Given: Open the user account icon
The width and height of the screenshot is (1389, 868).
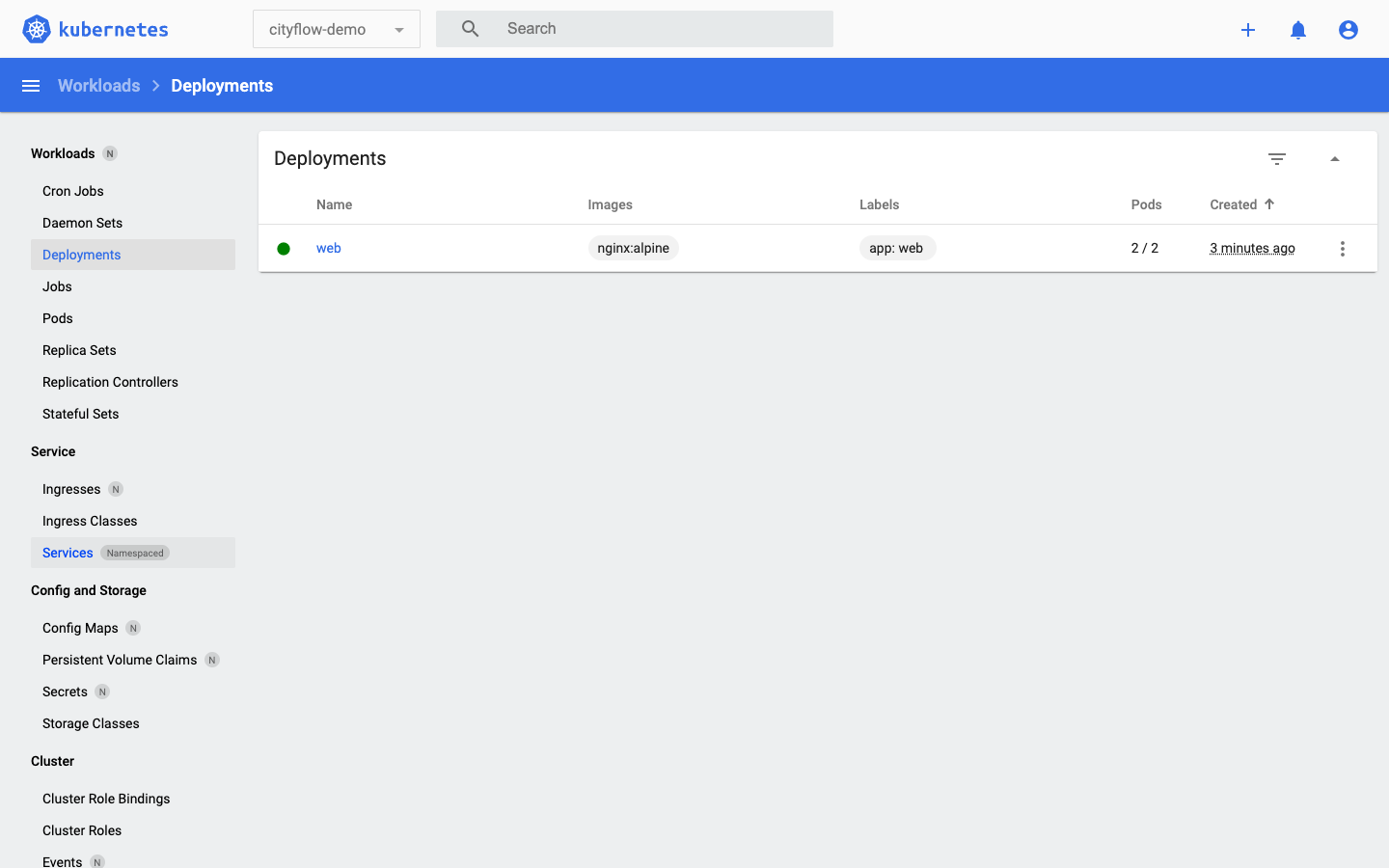Looking at the screenshot, I should [x=1348, y=30].
